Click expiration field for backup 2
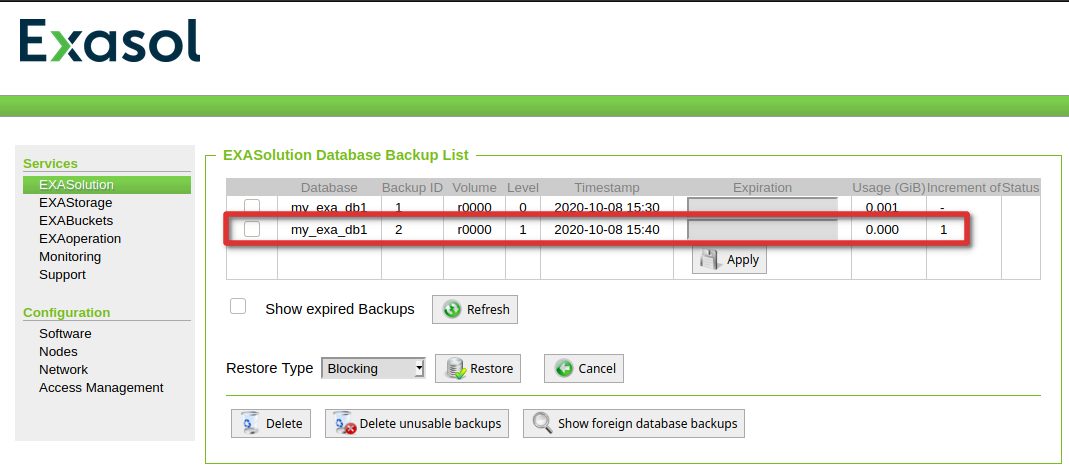This screenshot has height=467, width=1069. [x=762, y=230]
